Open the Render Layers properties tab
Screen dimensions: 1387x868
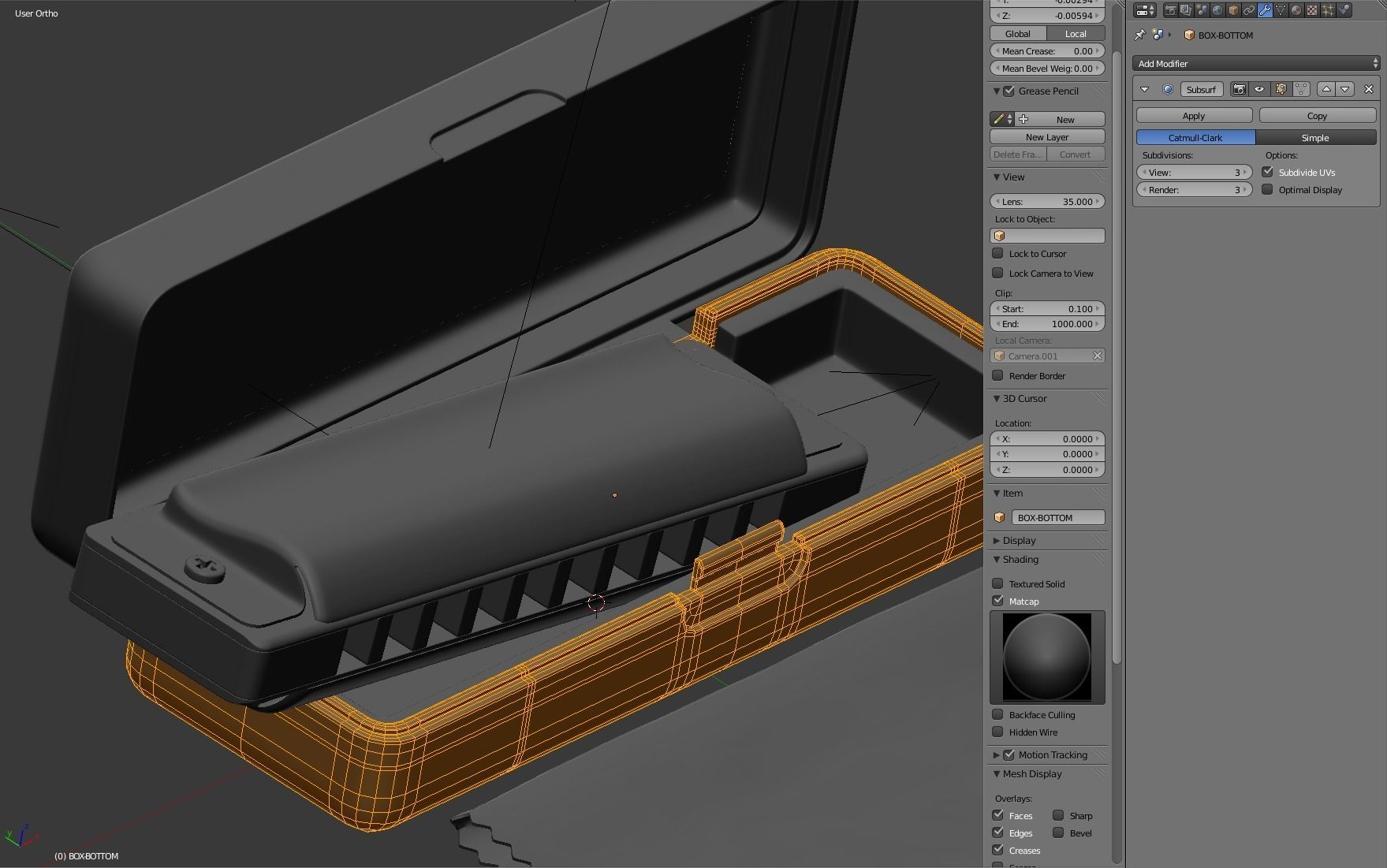(1186, 10)
